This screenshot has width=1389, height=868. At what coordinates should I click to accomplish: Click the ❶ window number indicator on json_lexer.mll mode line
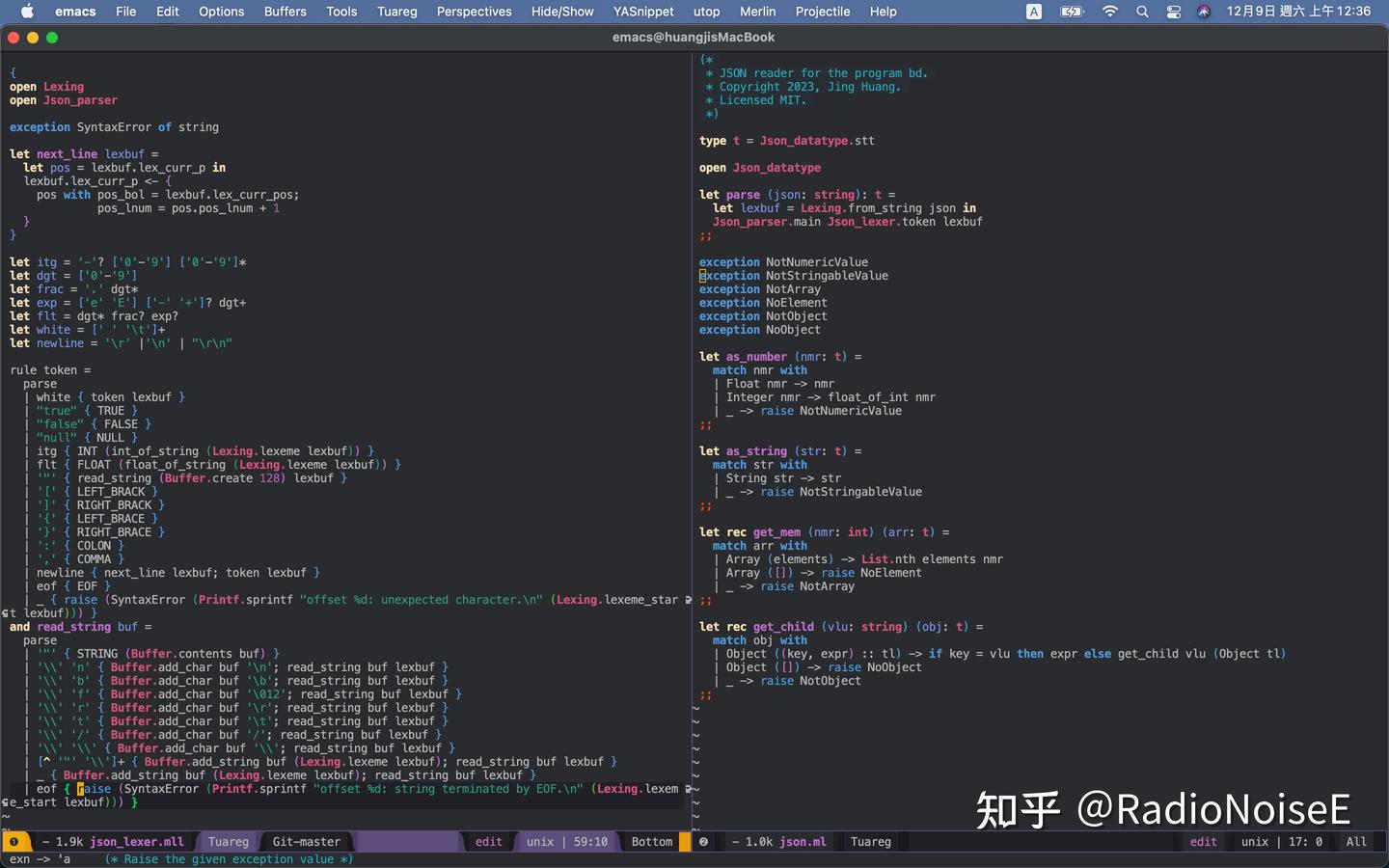[x=15, y=842]
